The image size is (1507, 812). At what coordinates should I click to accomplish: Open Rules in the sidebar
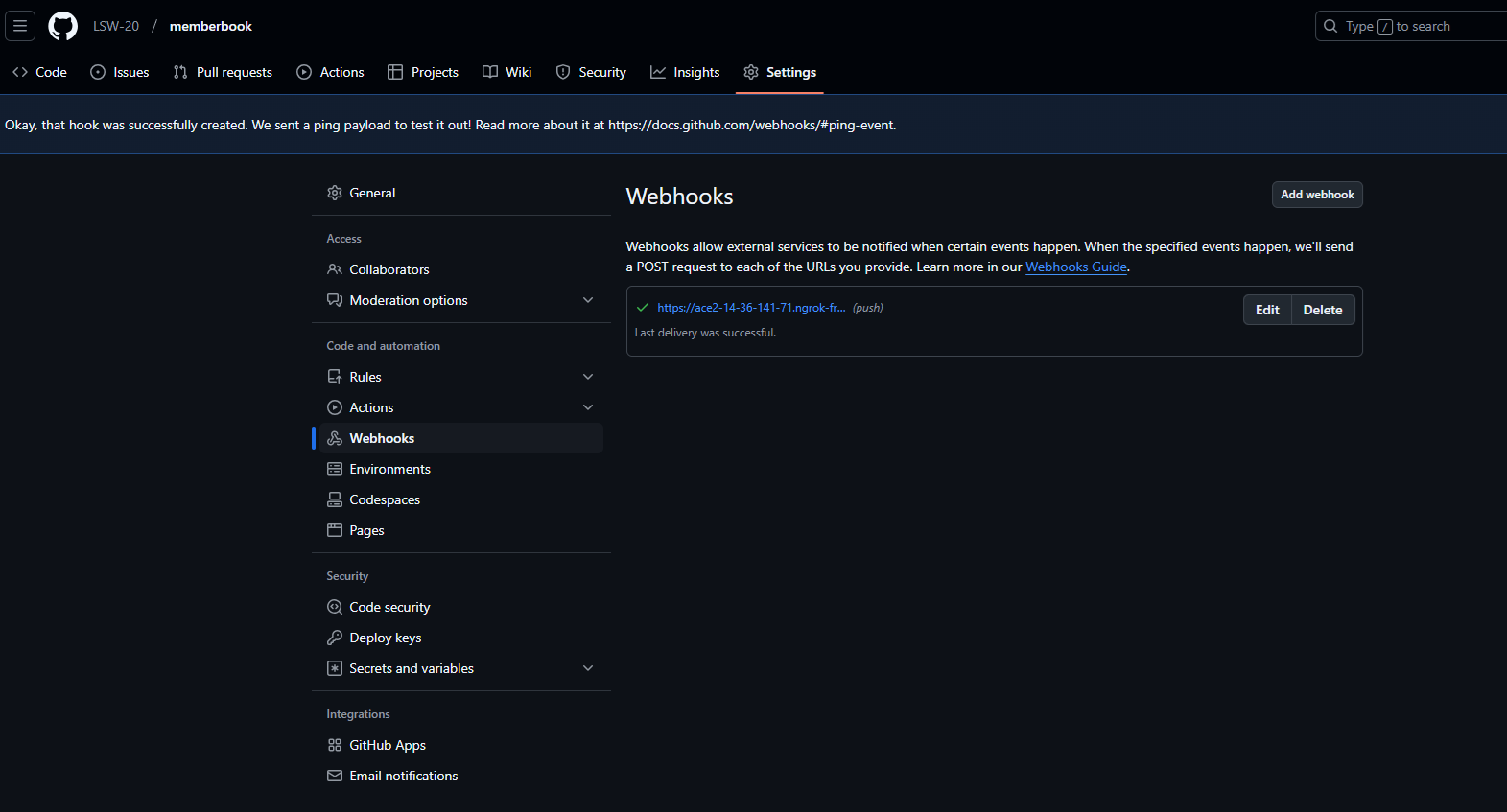pyautogui.click(x=461, y=377)
